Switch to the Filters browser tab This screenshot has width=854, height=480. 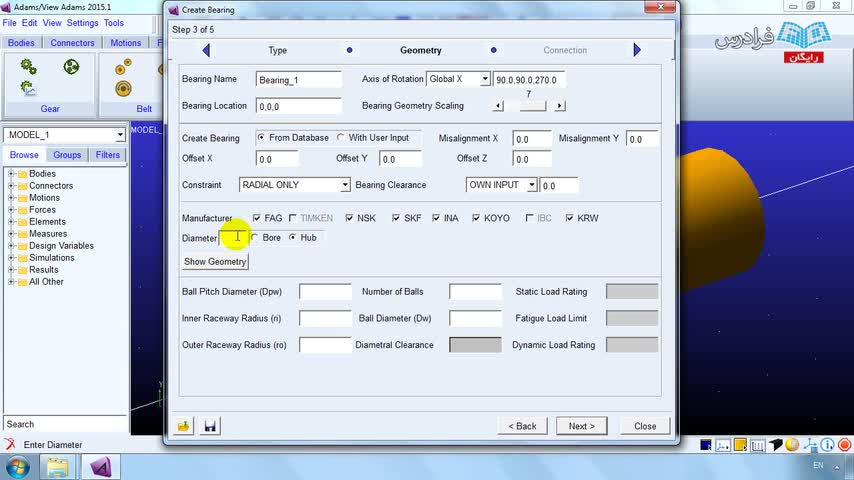[108, 155]
